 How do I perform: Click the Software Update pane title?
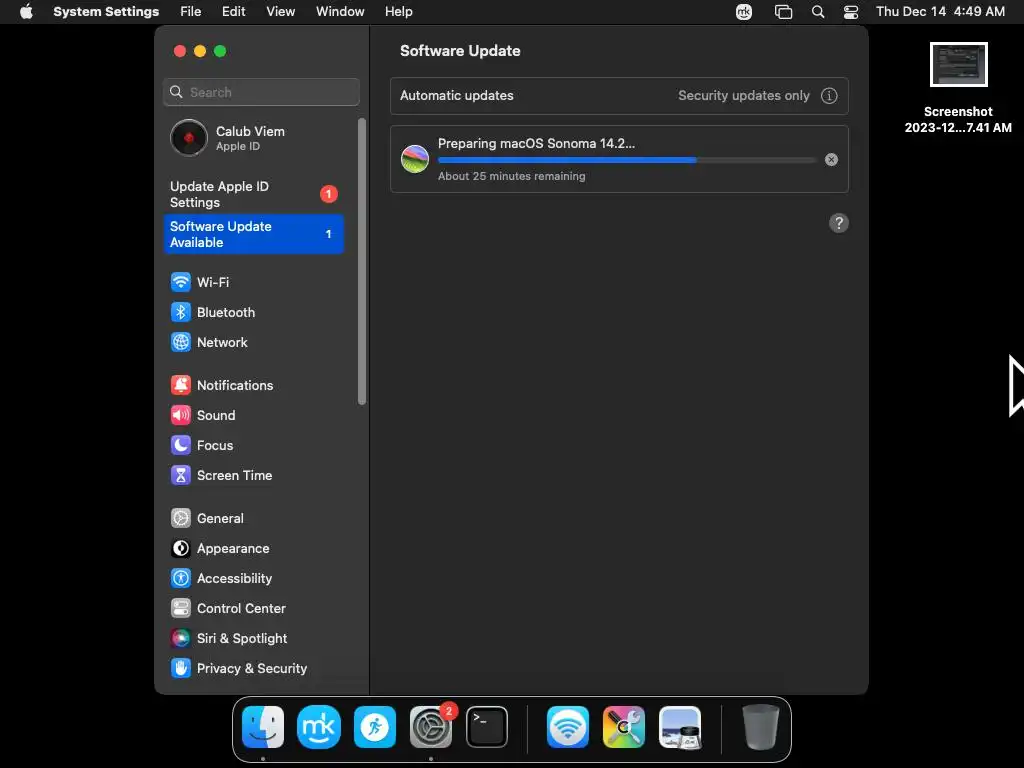click(460, 51)
